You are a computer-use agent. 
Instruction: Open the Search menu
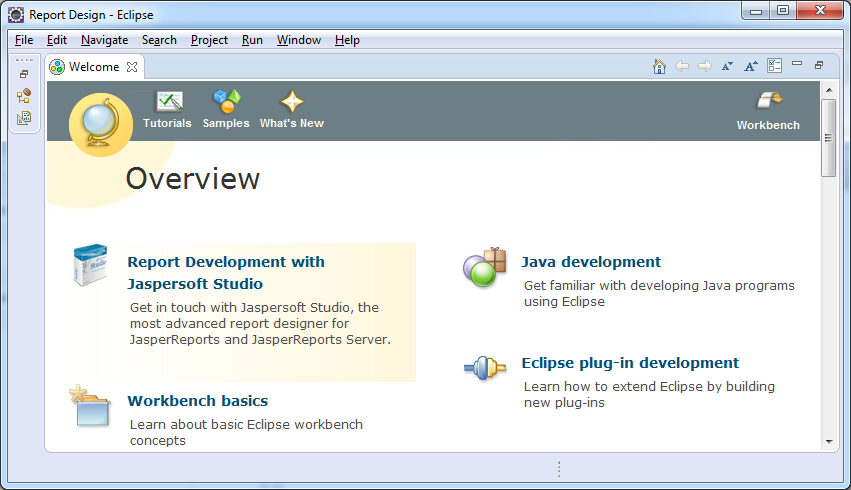tap(159, 40)
